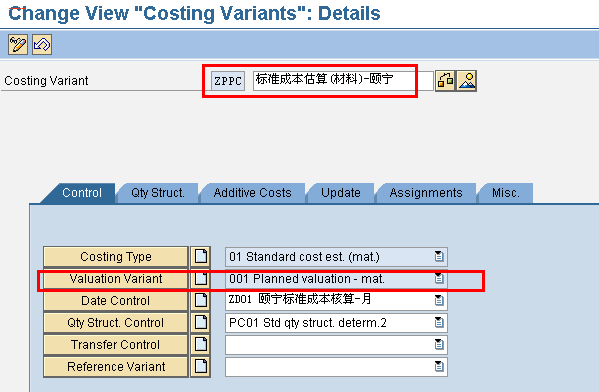Image resolution: width=599 pixels, height=392 pixels.
Task: Open the hierarchy icon beside costing variant name
Action: click(445, 81)
